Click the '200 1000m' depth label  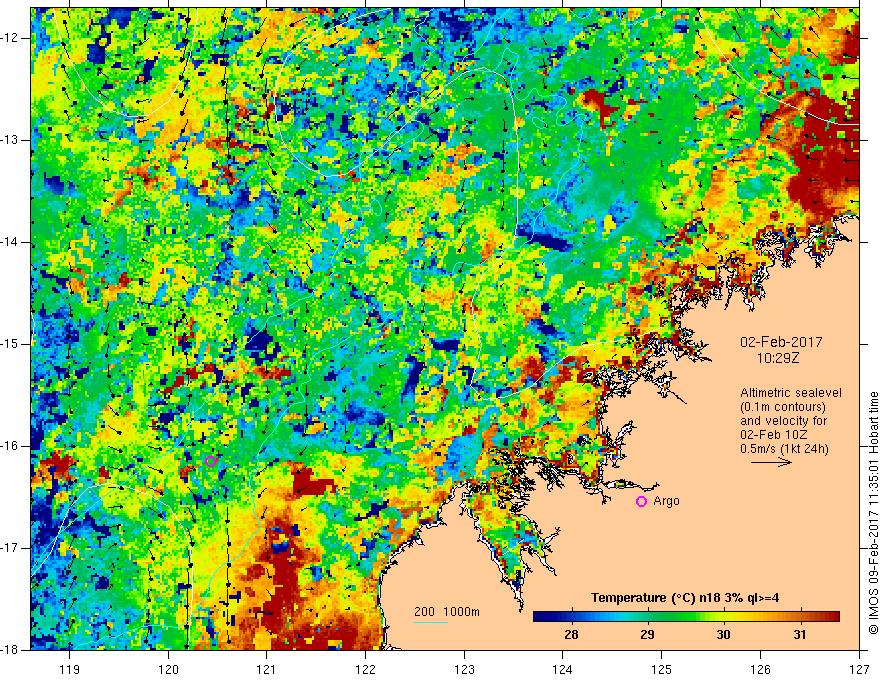point(447,612)
